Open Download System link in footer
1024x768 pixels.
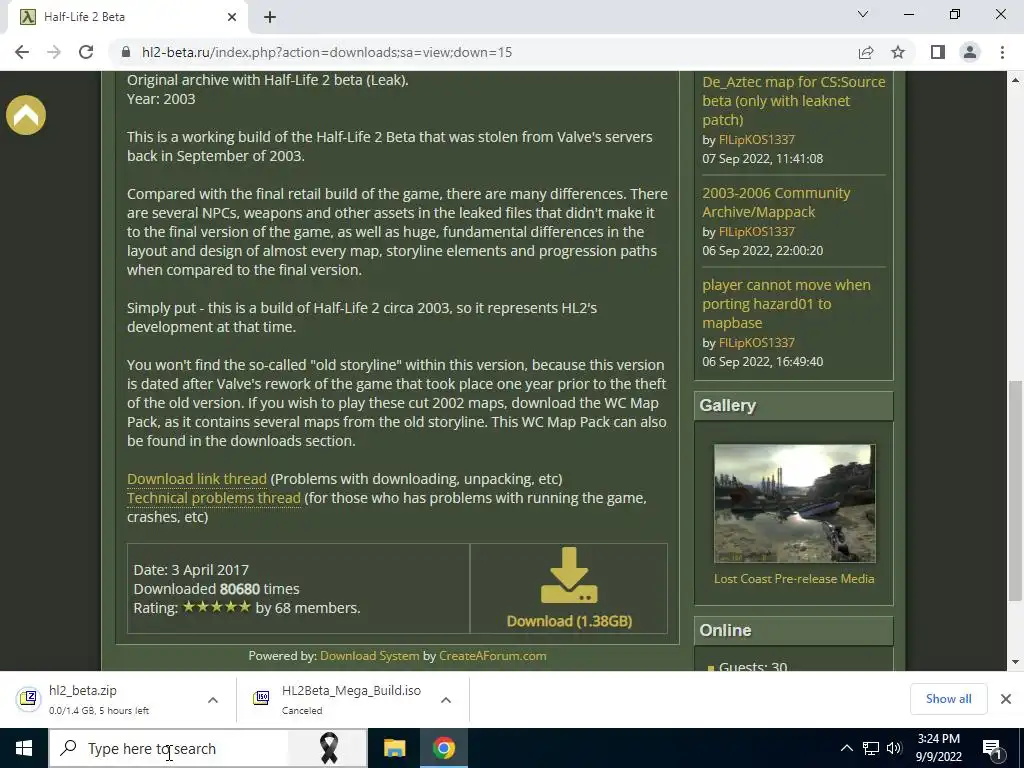[x=370, y=656]
